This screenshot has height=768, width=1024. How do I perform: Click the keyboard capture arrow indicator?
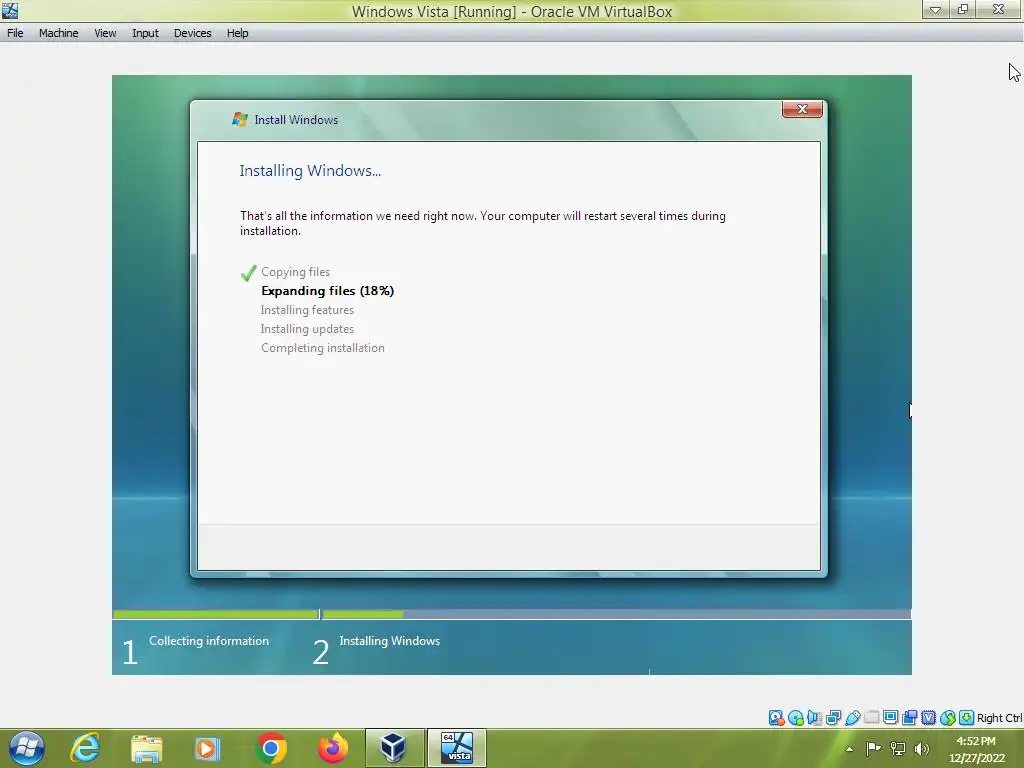click(967, 718)
